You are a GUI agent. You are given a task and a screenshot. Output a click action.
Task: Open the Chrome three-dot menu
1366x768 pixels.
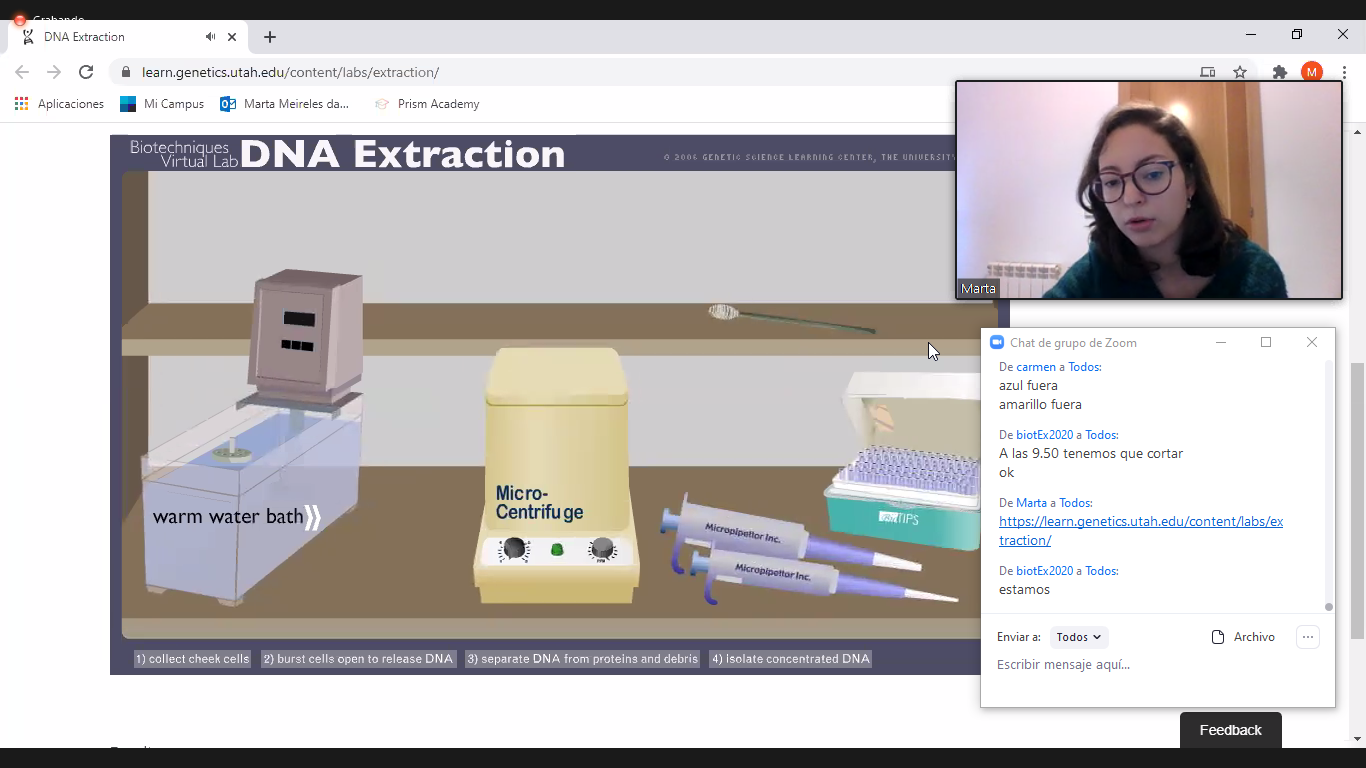click(x=1344, y=72)
